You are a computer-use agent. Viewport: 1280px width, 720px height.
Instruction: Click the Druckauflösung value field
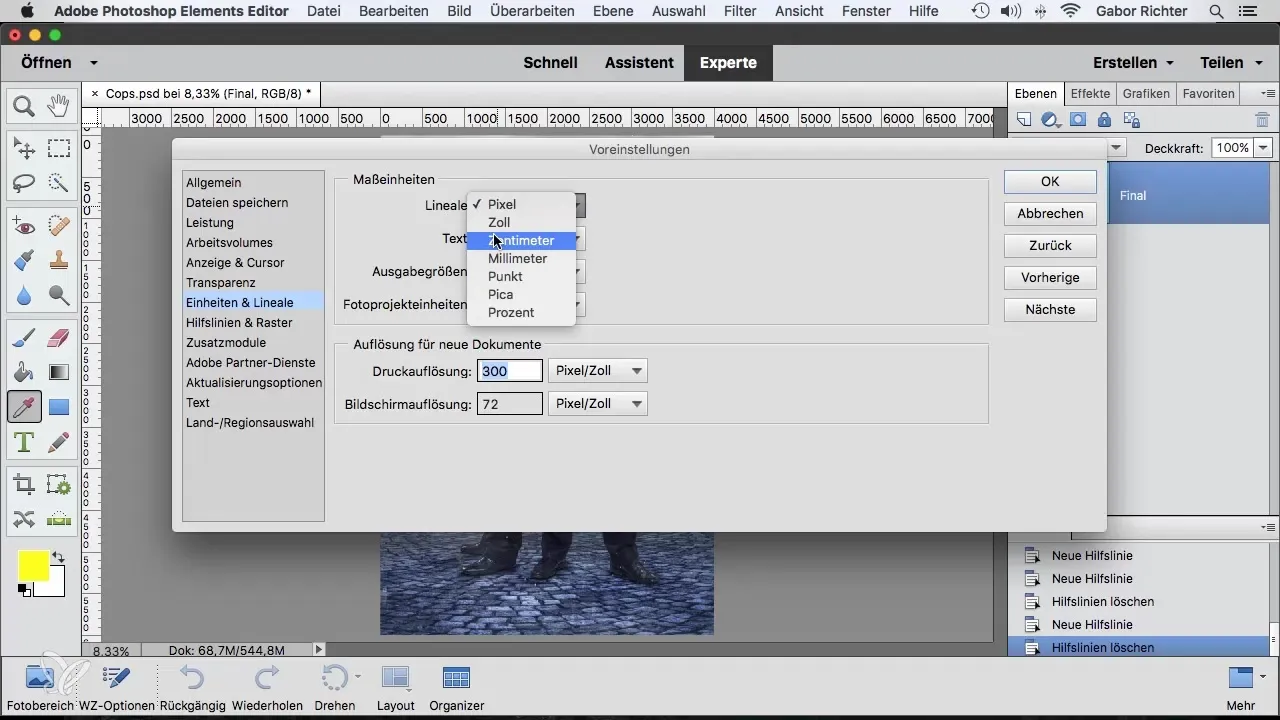[x=510, y=371]
